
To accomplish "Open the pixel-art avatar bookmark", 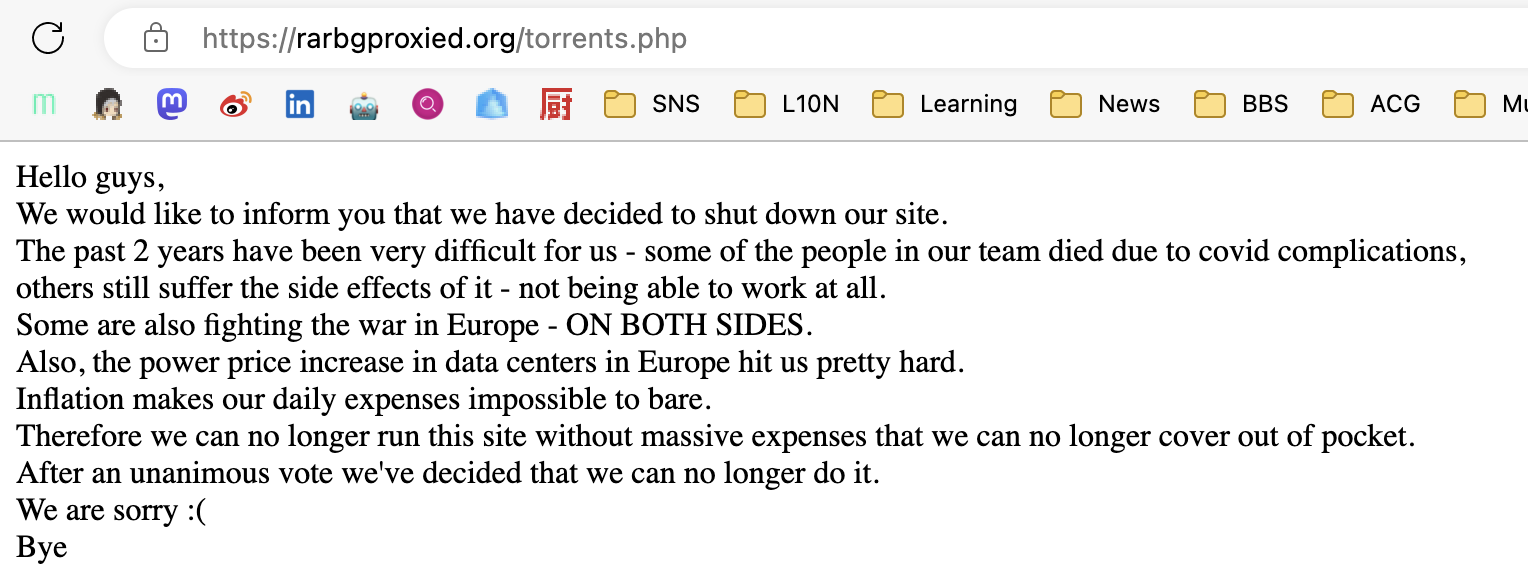I will pyautogui.click(x=108, y=104).
